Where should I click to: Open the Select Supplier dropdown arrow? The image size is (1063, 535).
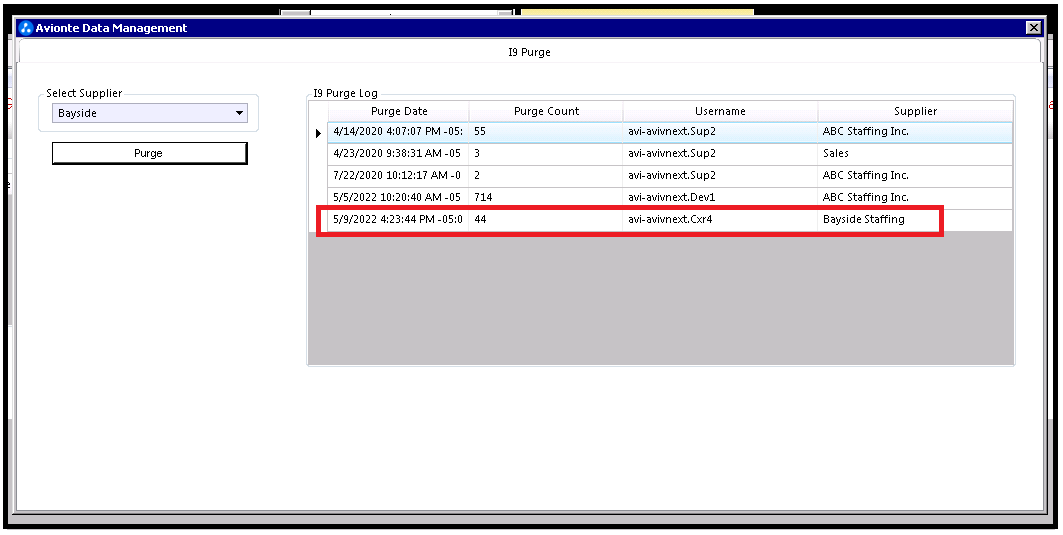pos(239,113)
